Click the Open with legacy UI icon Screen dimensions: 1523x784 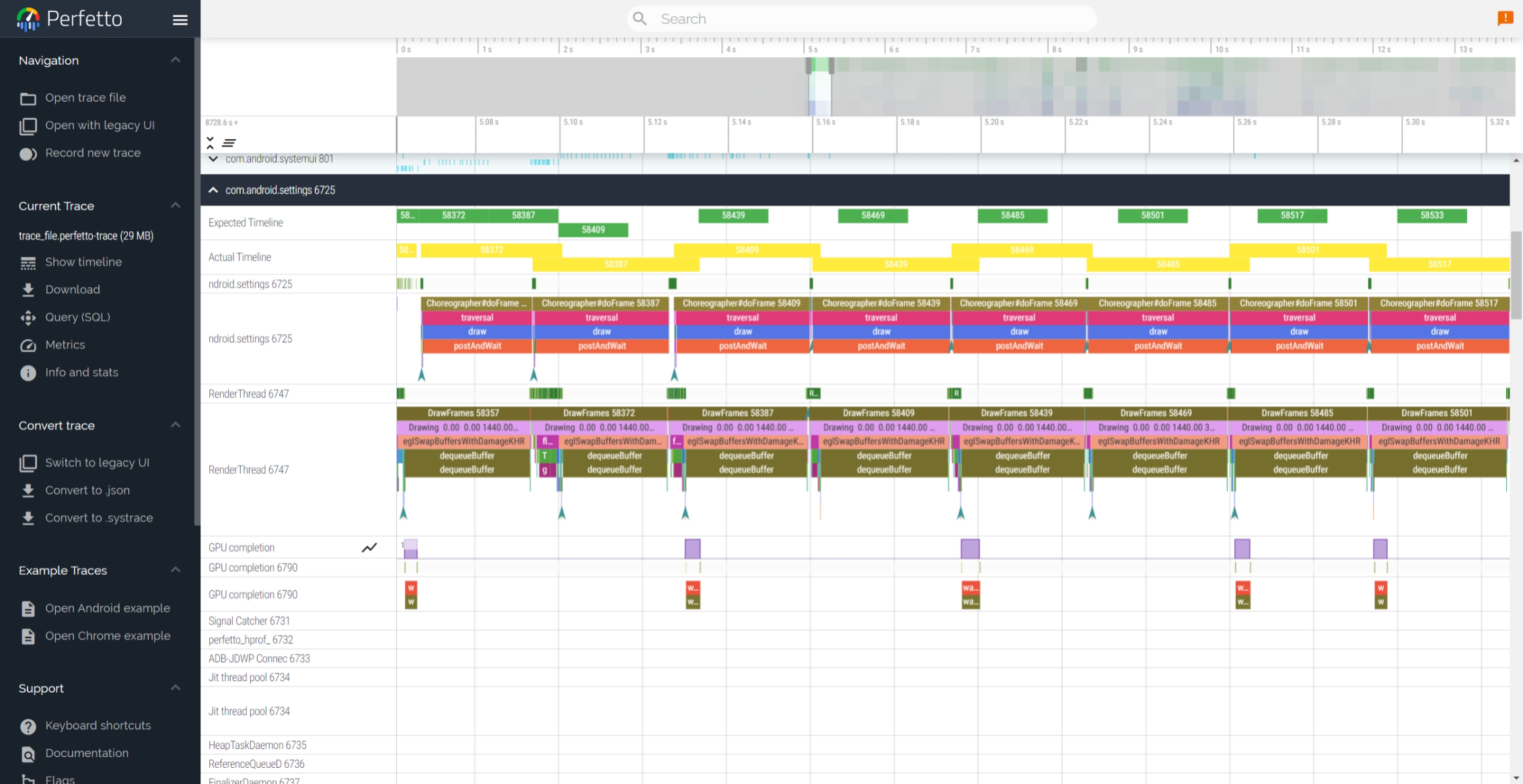pos(28,126)
